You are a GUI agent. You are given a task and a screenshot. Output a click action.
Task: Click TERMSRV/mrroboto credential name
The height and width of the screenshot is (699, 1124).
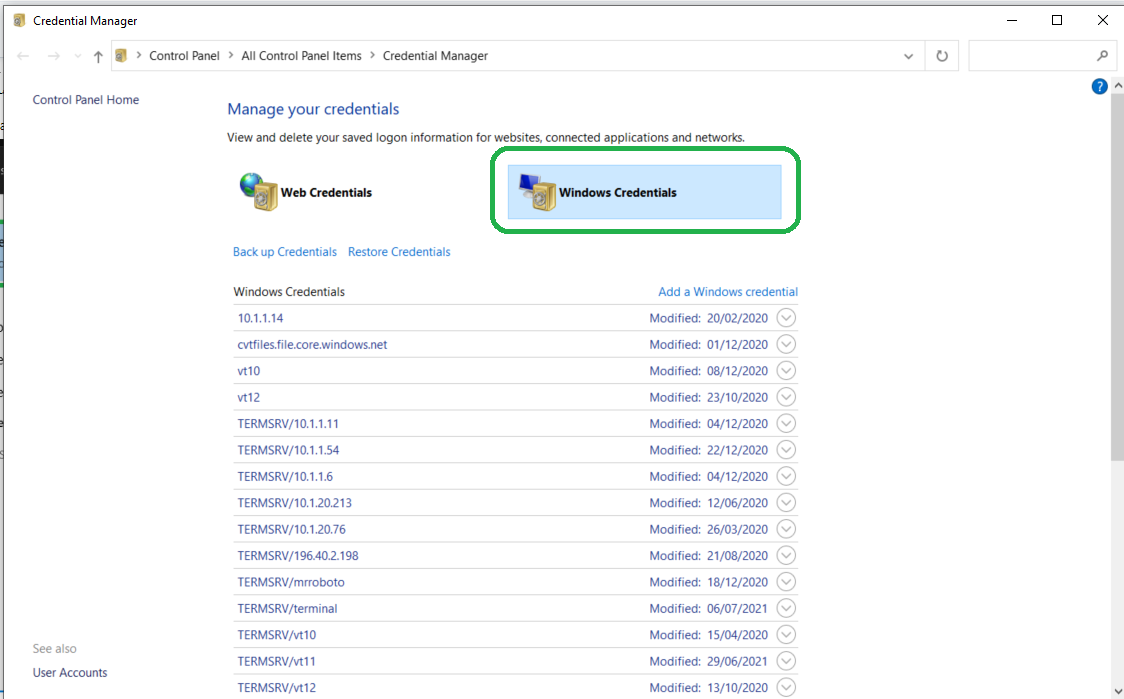coord(291,582)
